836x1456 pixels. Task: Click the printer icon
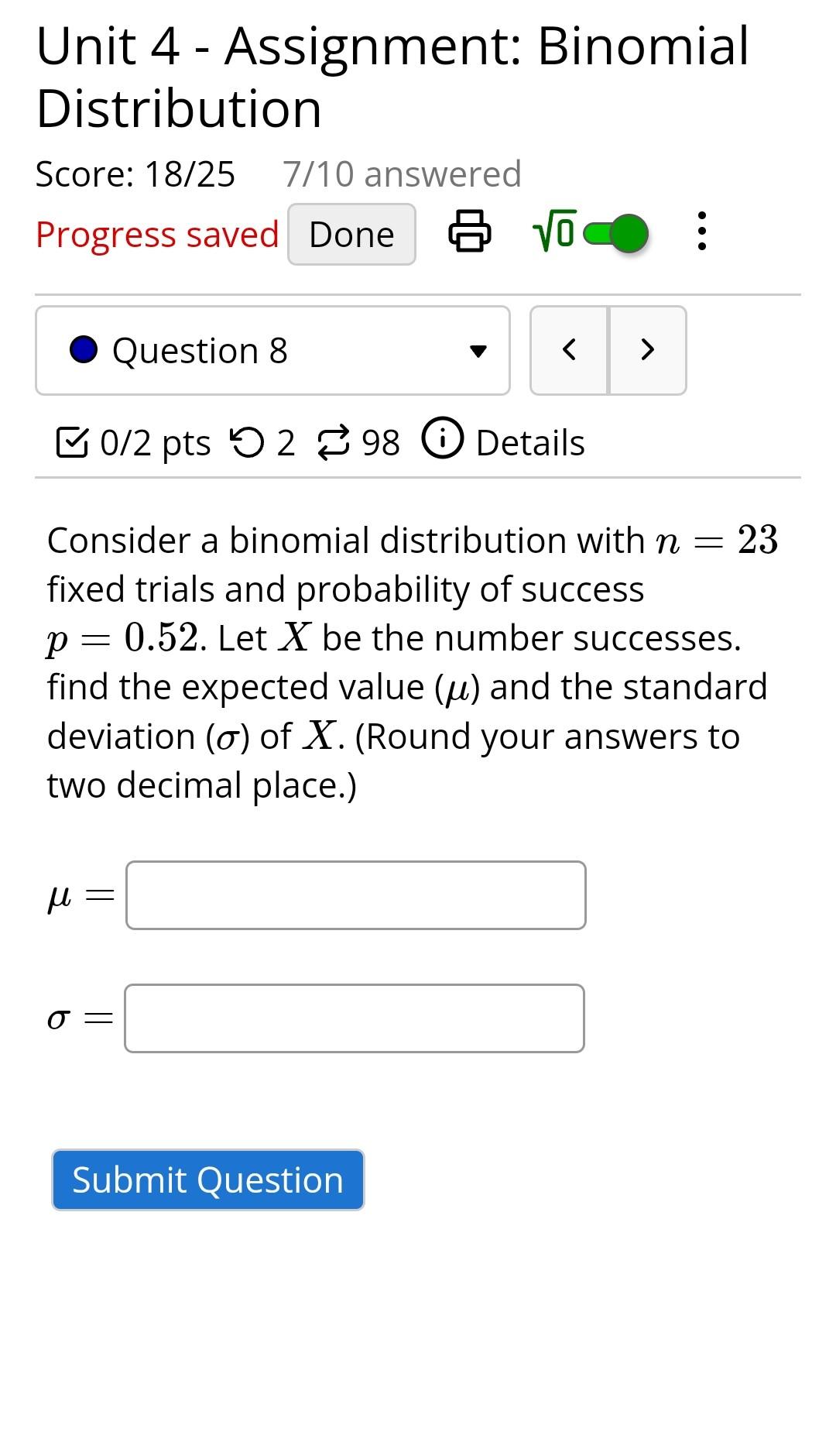[x=471, y=233]
